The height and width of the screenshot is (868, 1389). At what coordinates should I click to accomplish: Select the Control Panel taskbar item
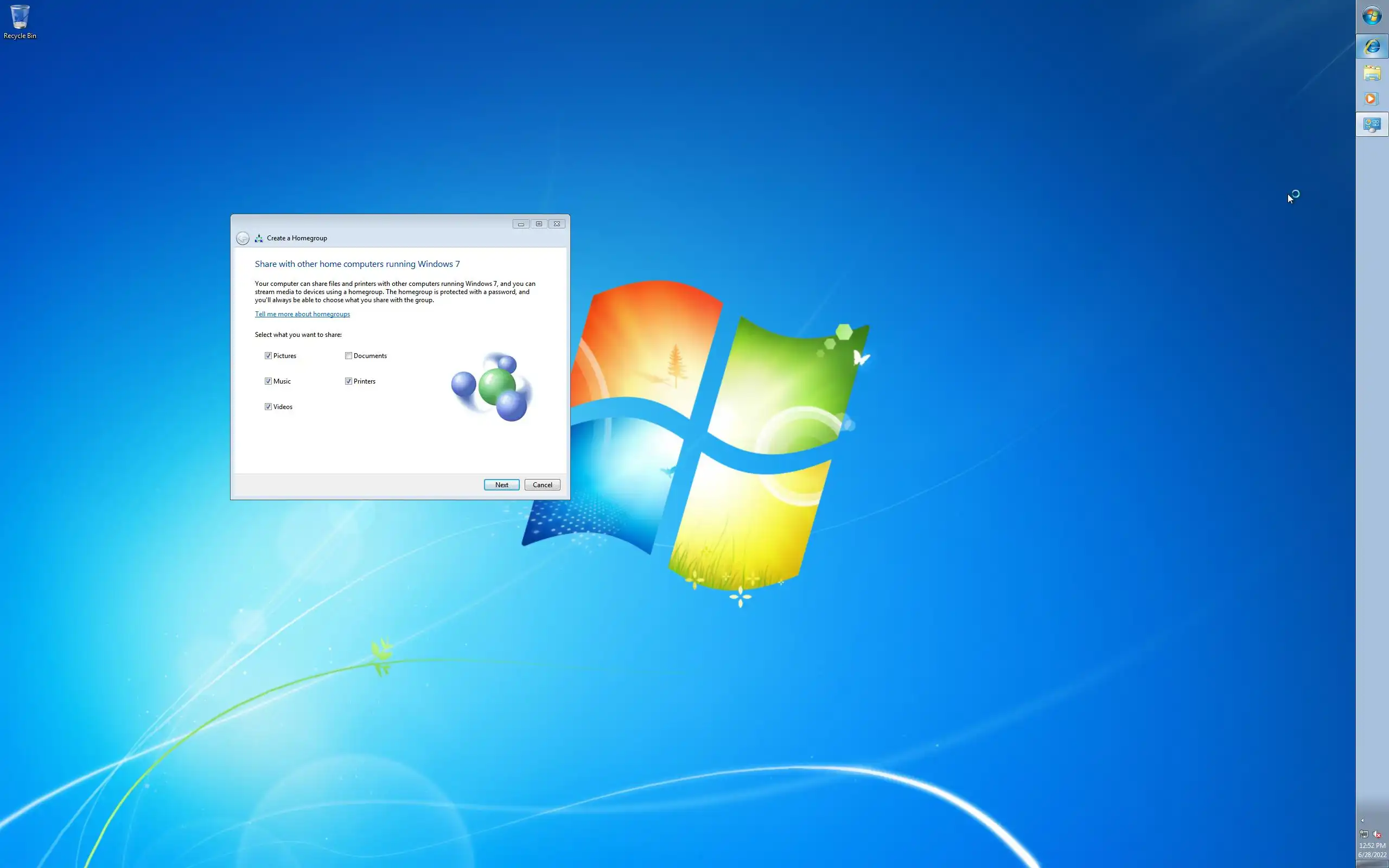point(1372,125)
